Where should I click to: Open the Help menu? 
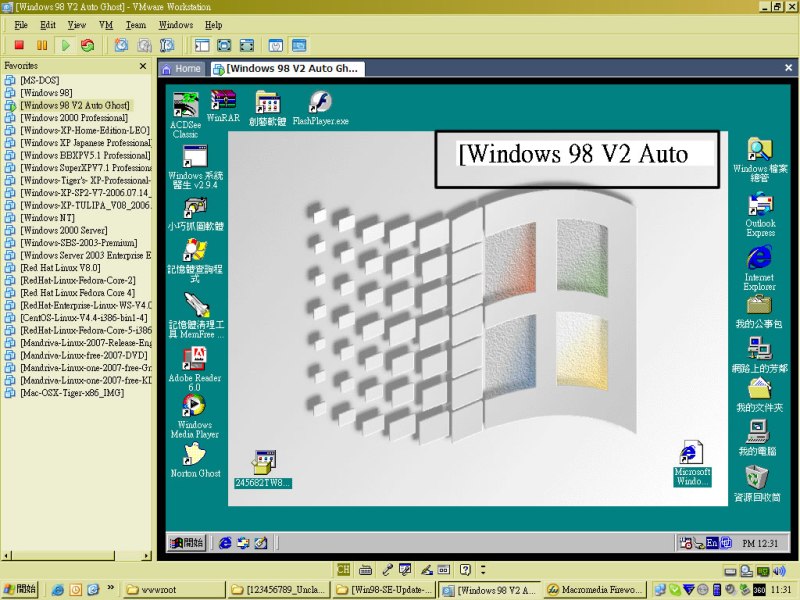click(213, 25)
